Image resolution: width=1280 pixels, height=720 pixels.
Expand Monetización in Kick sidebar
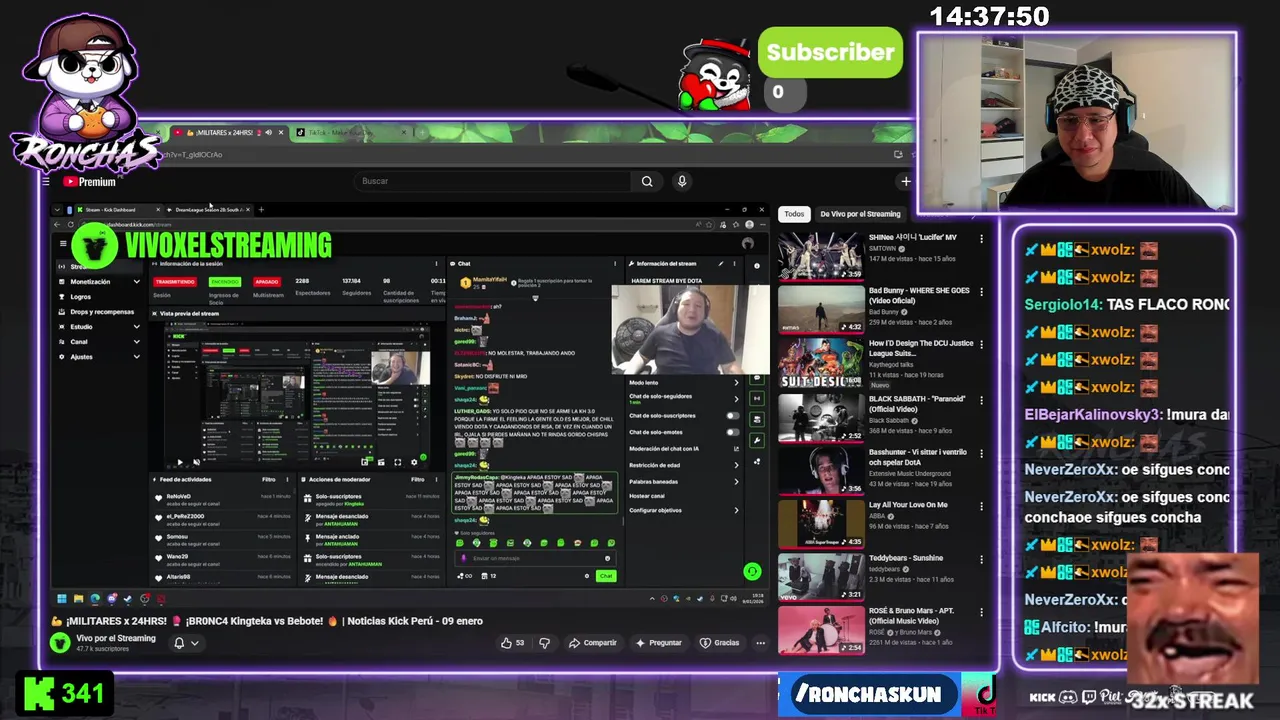tap(136, 282)
